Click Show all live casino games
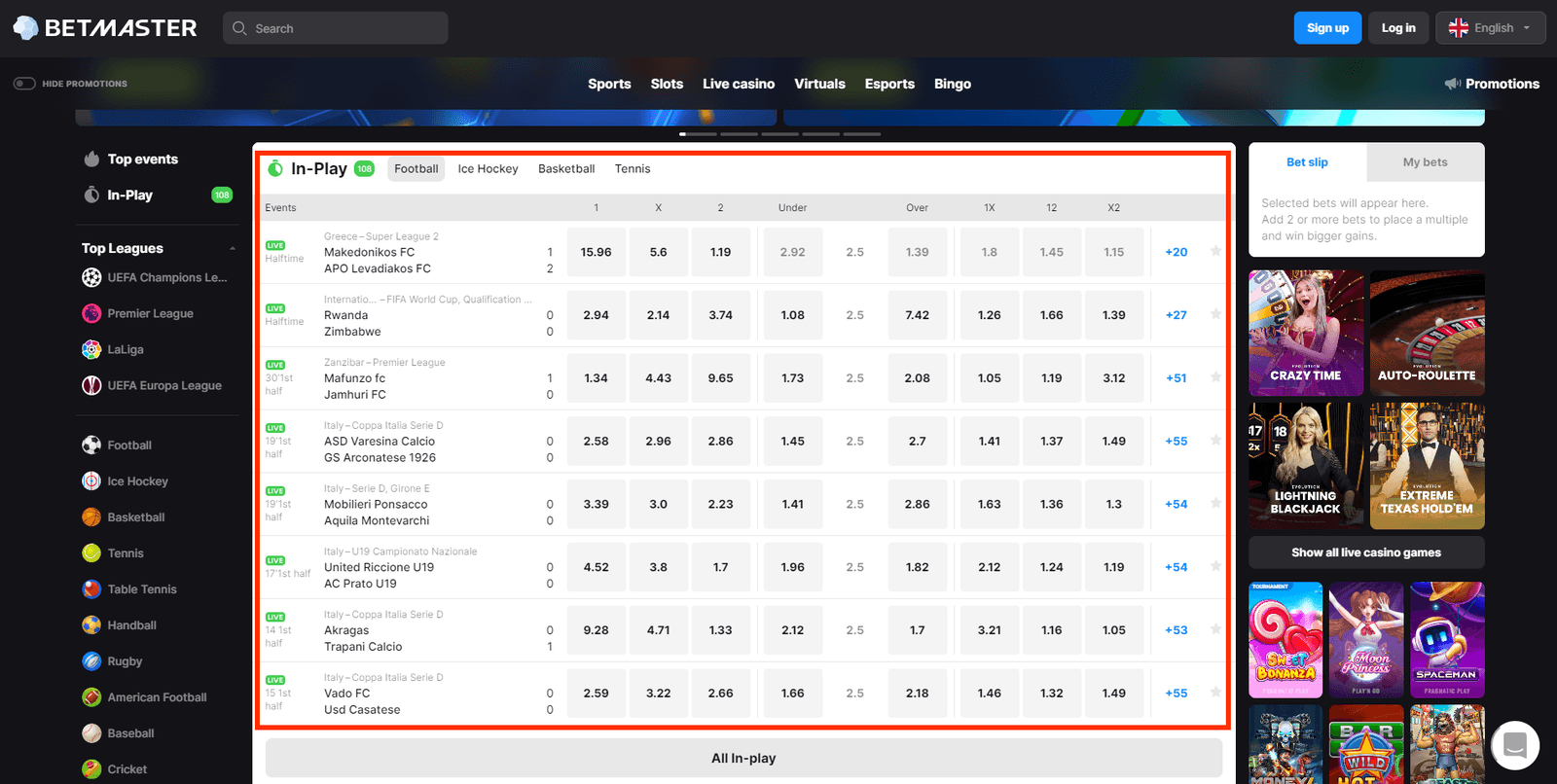The image size is (1557, 784). [x=1366, y=552]
